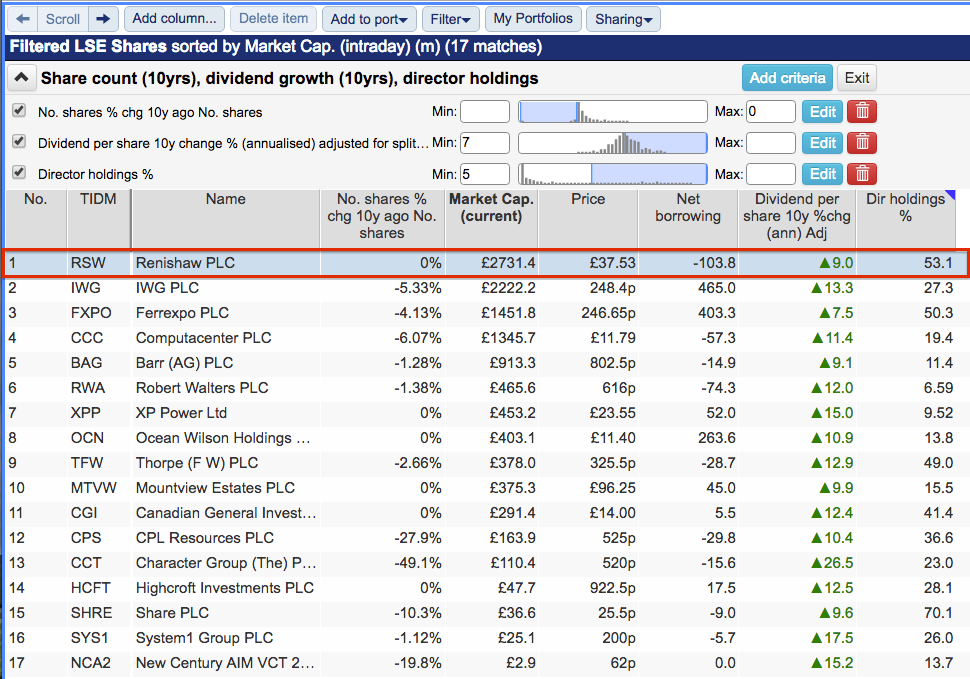Exit the filter editor

click(857, 78)
